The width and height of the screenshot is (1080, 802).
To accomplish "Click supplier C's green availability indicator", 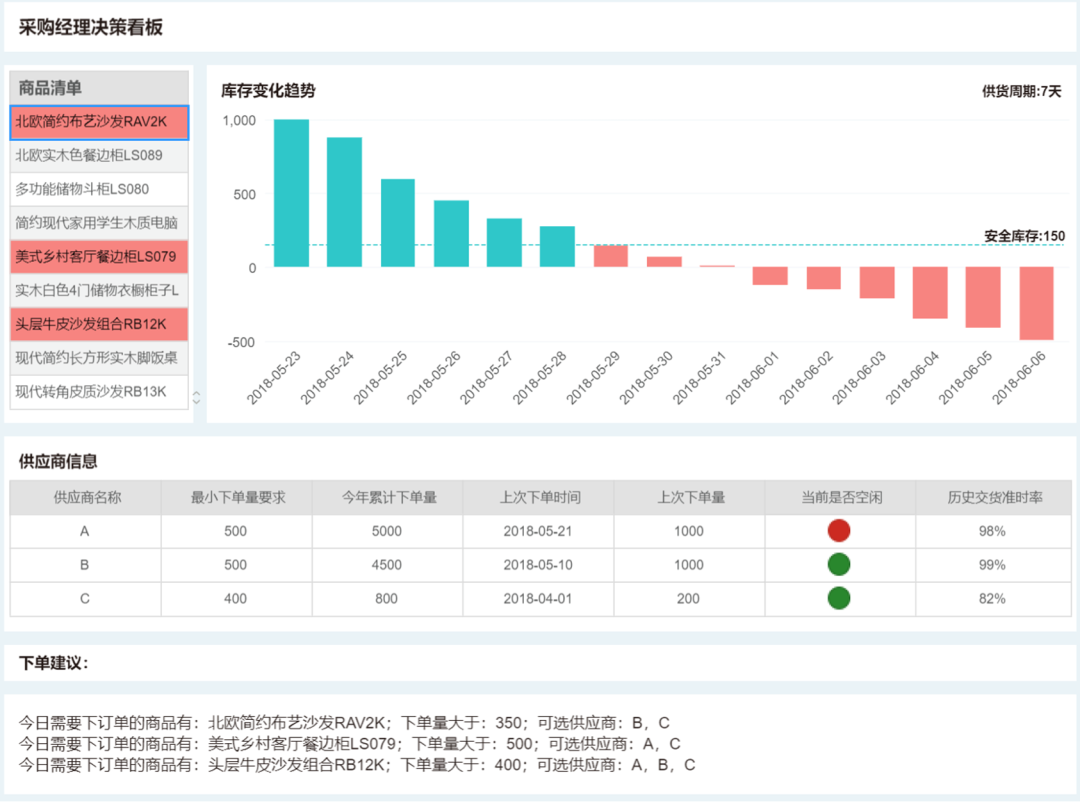I will tap(839, 597).
